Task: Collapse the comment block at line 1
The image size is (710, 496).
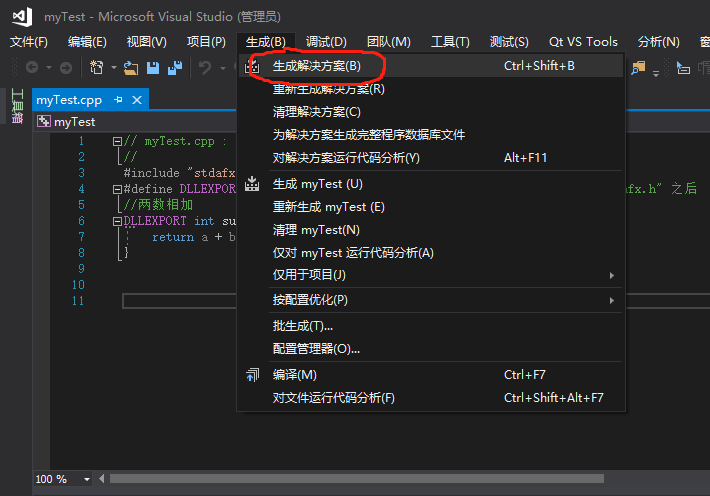Action: coord(117,141)
